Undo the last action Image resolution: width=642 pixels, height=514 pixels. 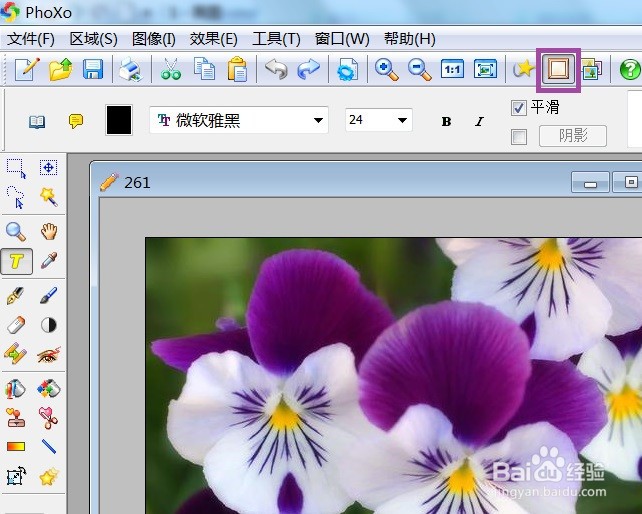tap(276, 69)
